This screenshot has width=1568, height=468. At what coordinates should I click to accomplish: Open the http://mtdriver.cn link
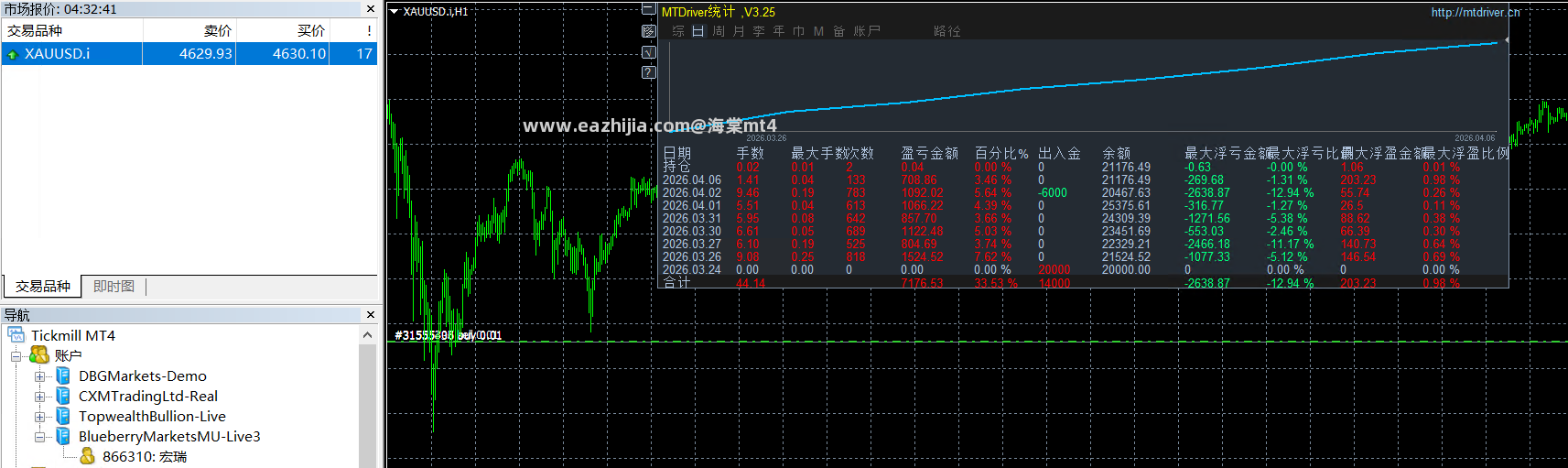tap(1476, 12)
